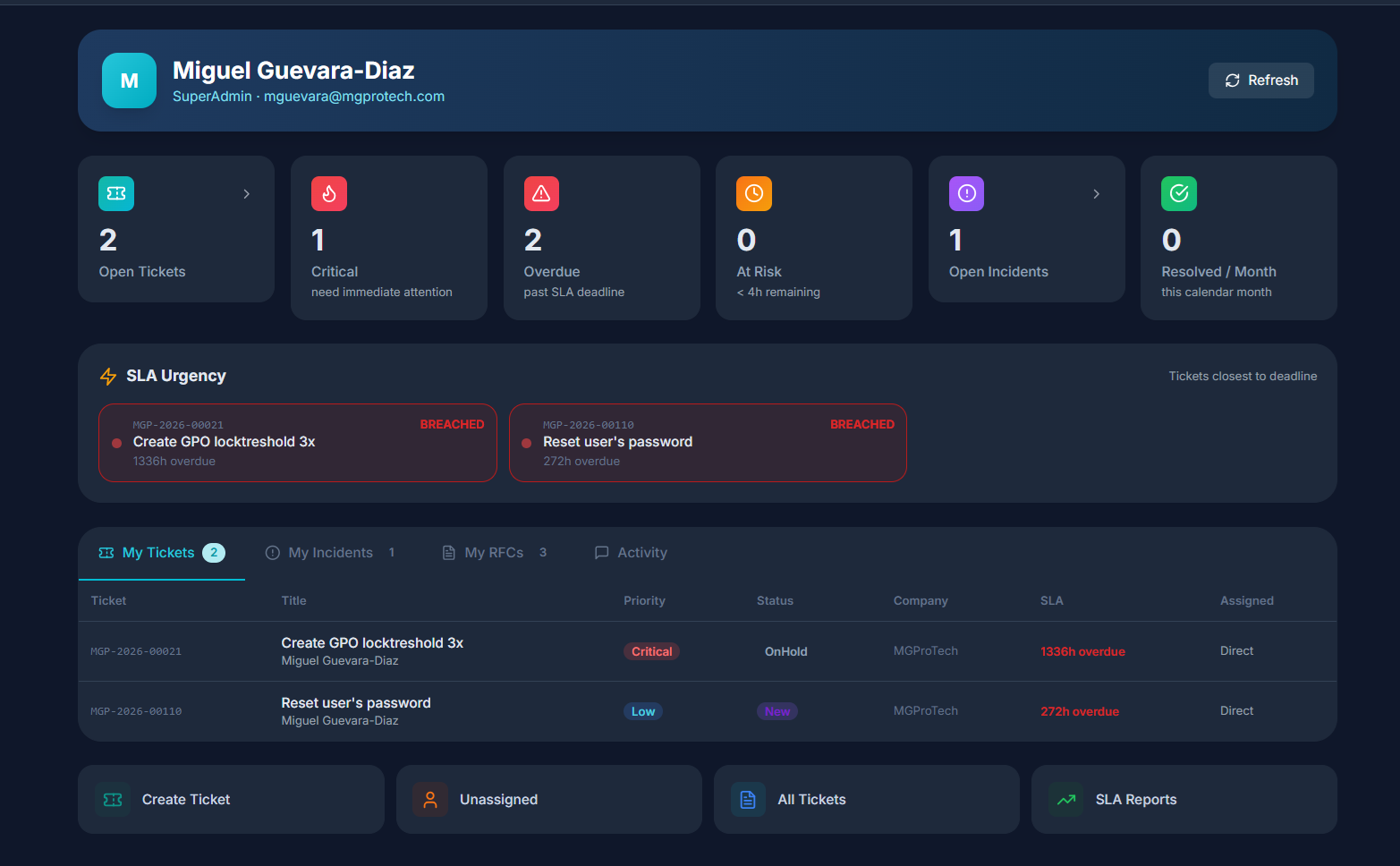
Task: Click the New status badge
Action: (x=777, y=711)
